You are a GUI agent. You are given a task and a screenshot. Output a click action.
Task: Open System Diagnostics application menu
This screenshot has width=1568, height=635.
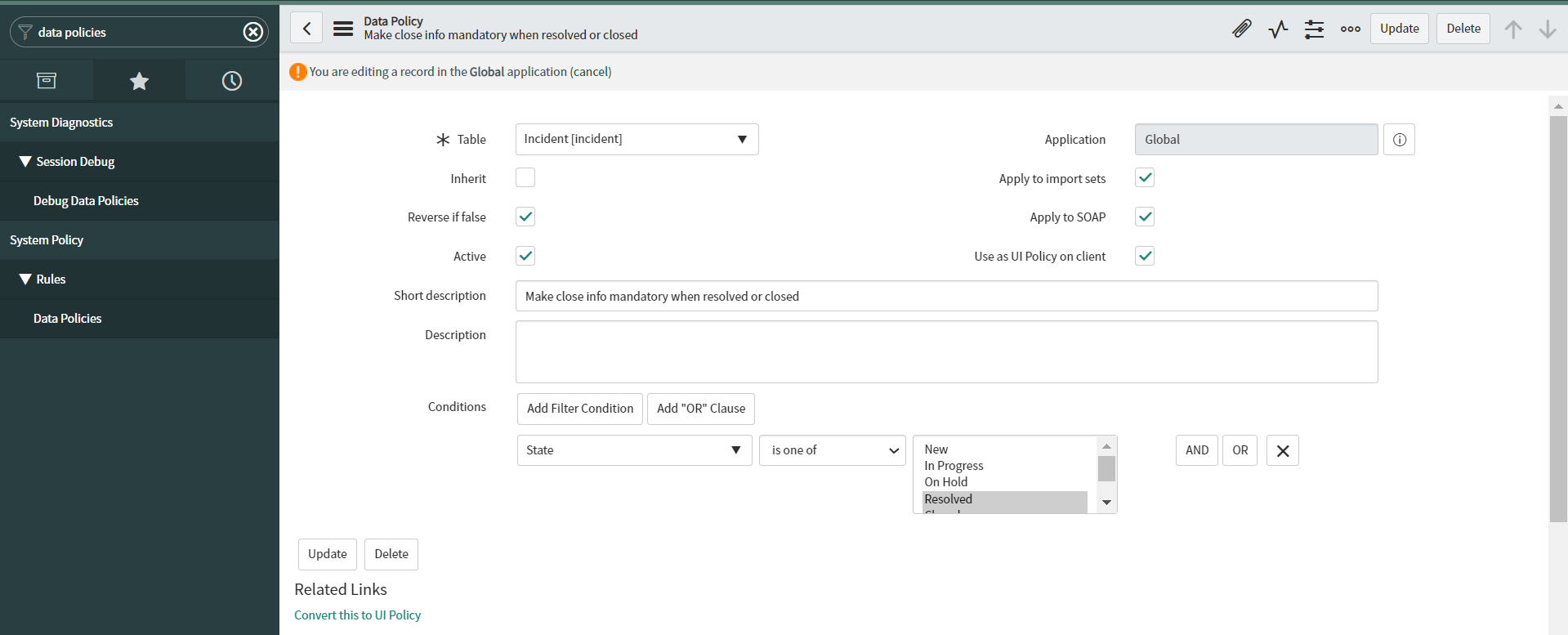coord(139,123)
